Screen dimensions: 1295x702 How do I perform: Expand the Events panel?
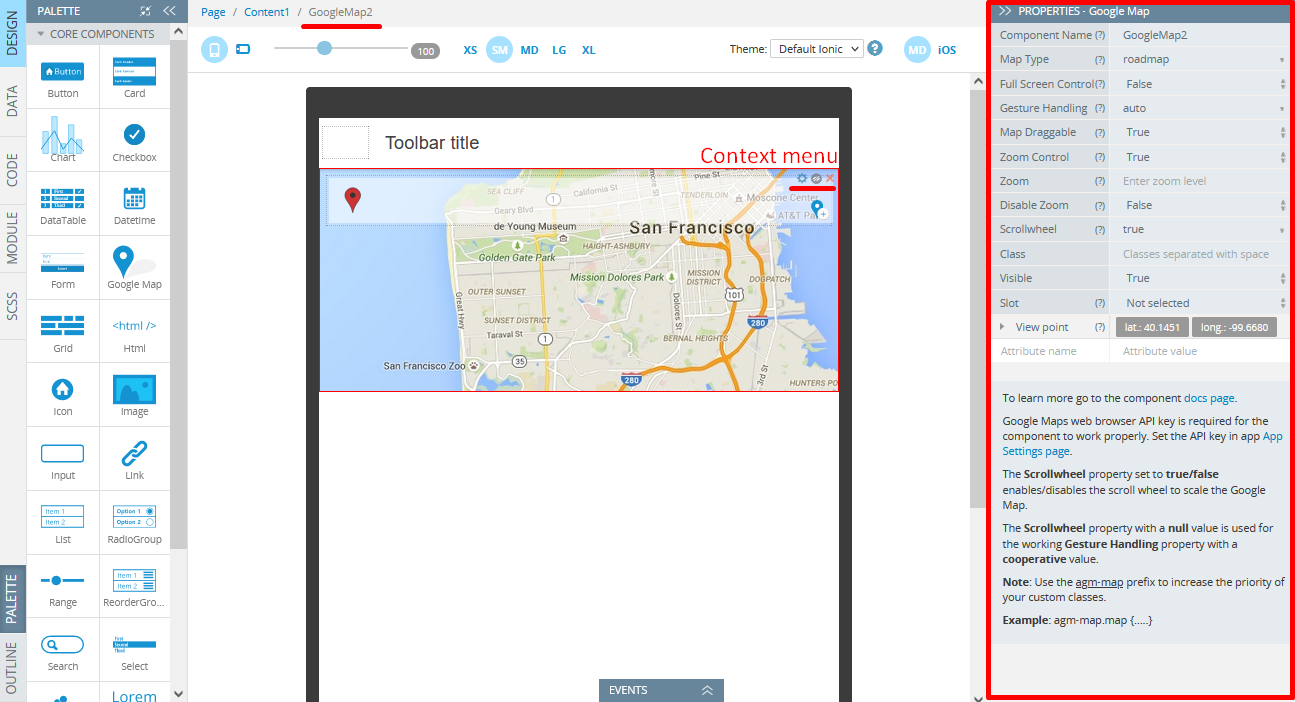(x=661, y=690)
